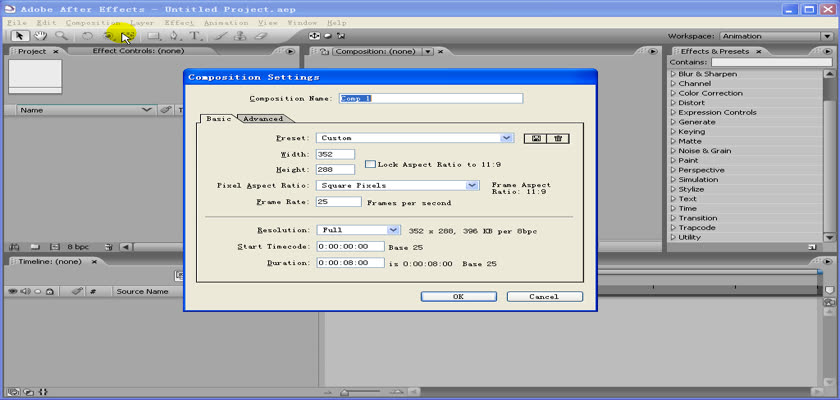Viewport: 840px width, 400px height.
Task: Click the timeline zoom slider handle
Action: [345, 393]
